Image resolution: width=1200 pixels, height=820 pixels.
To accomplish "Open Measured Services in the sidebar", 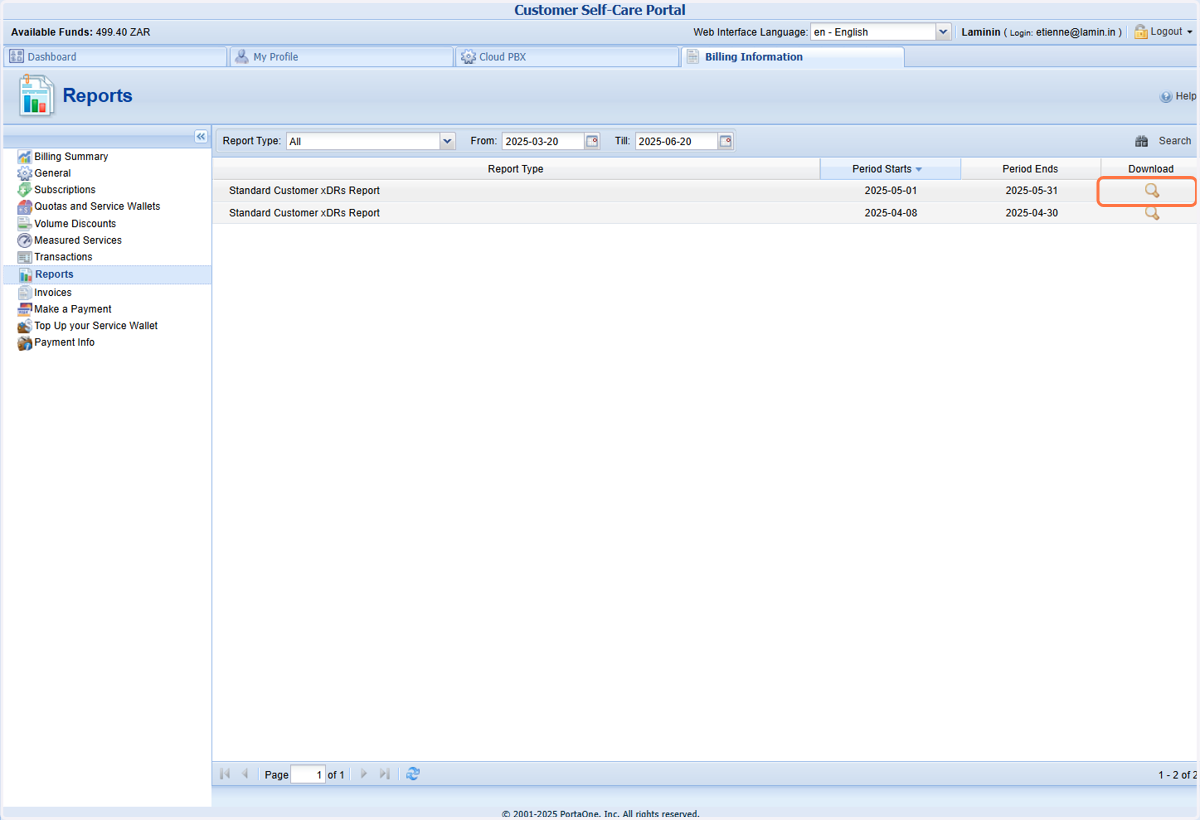I will [78, 240].
